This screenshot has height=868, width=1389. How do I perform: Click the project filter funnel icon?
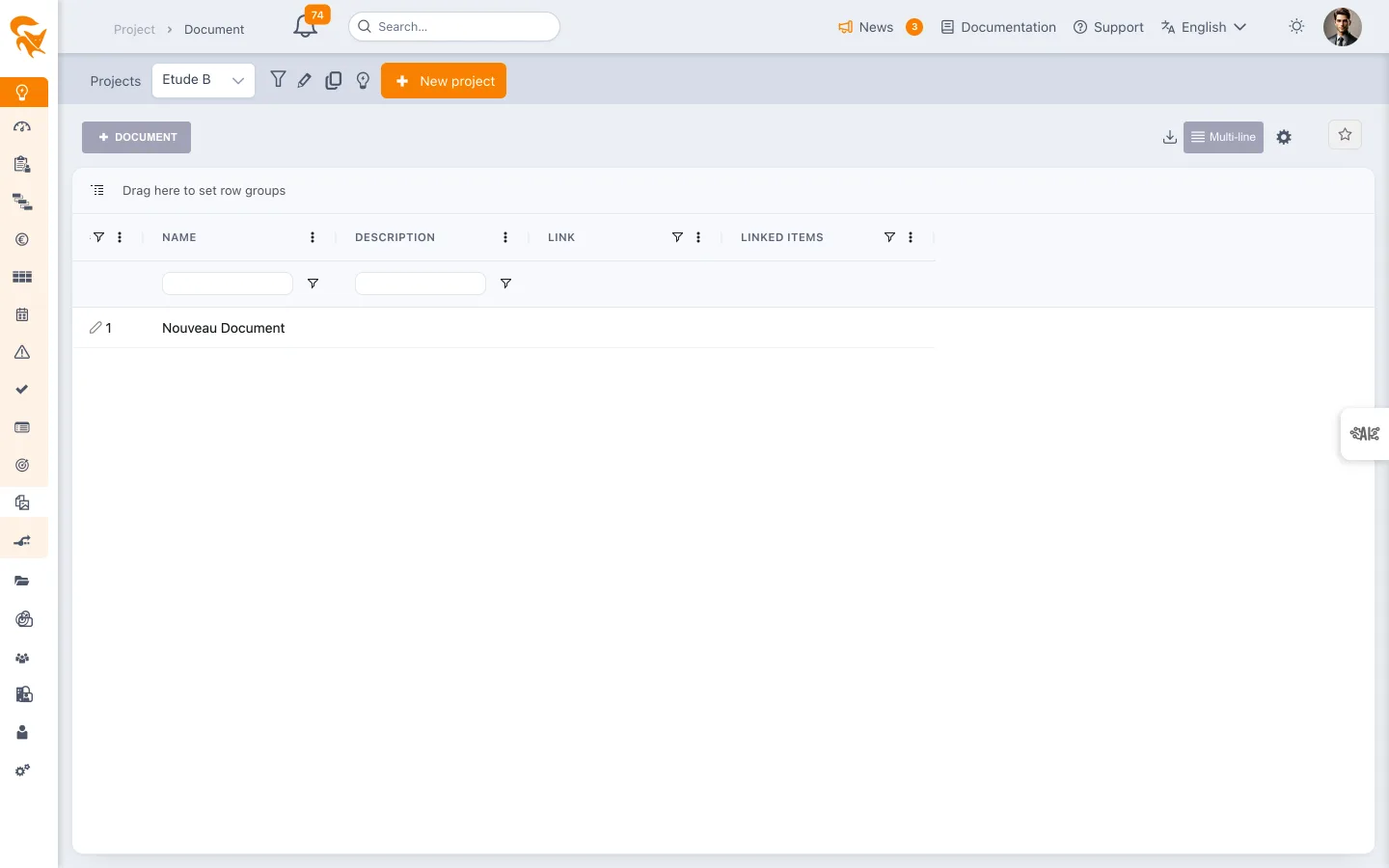278,80
